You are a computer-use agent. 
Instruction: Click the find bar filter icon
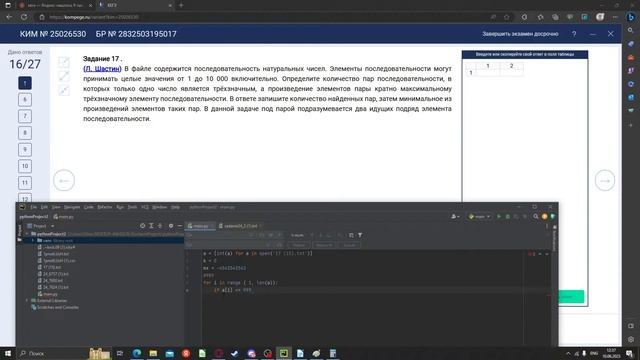click(360, 235)
